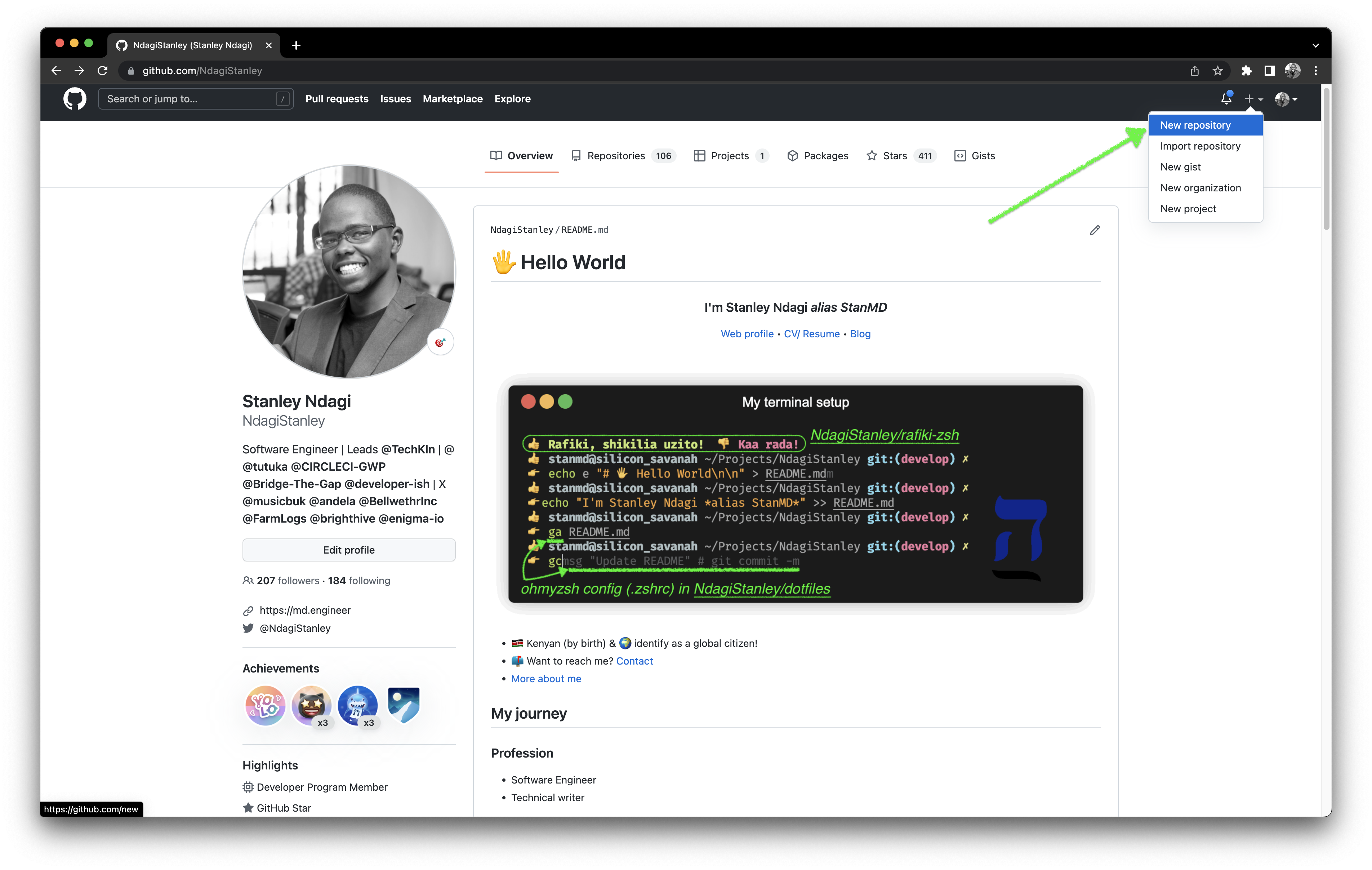1372x870 pixels.
Task: Click the YOLO achievement badge
Action: click(x=265, y=706)
